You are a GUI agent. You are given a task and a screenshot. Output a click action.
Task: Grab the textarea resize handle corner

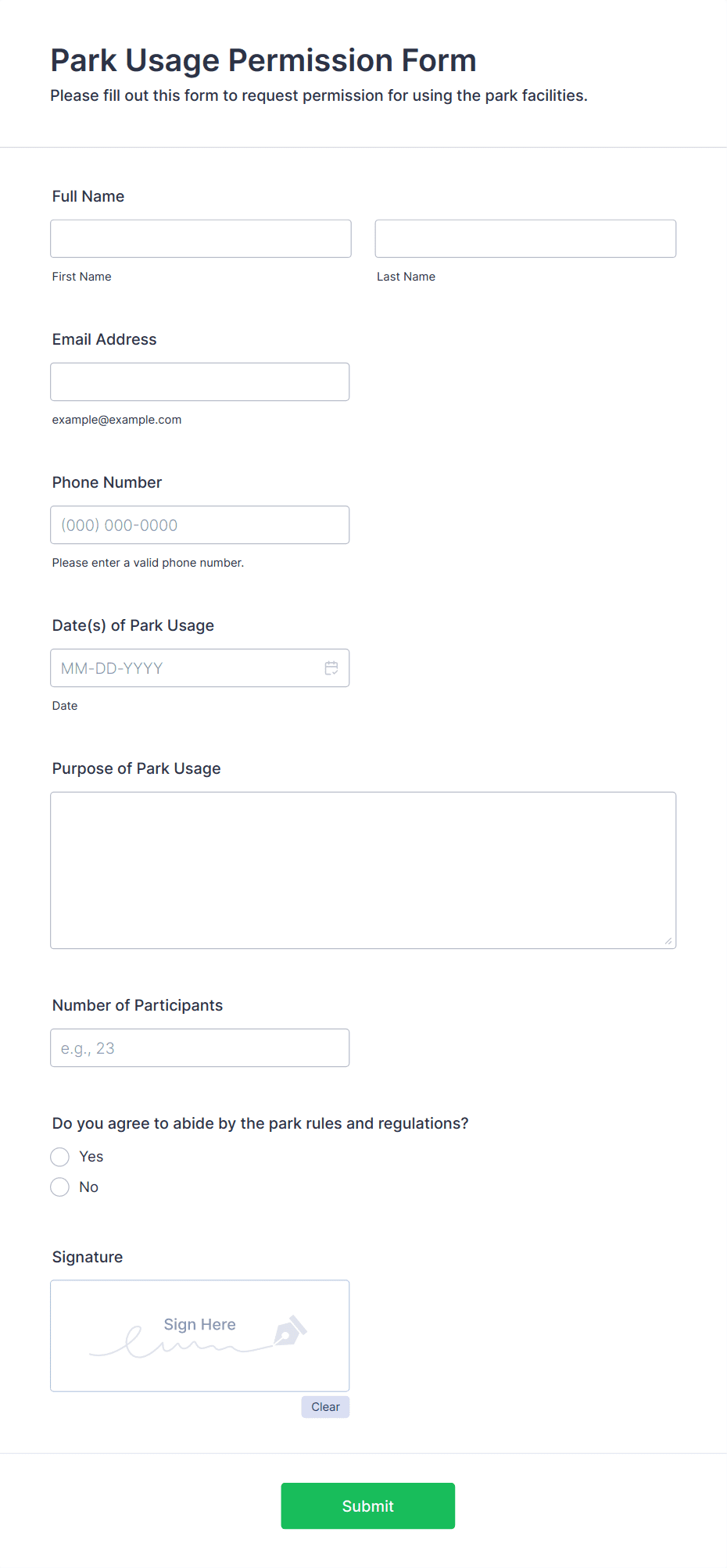coord(668,941)
